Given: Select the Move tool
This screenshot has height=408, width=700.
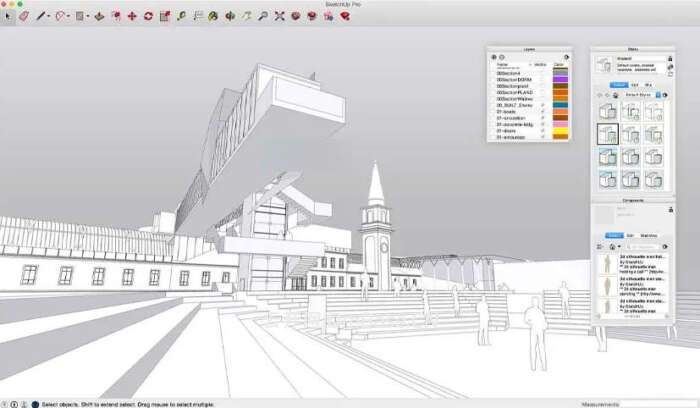Looking at the screenshot, I should coord(132,17).
